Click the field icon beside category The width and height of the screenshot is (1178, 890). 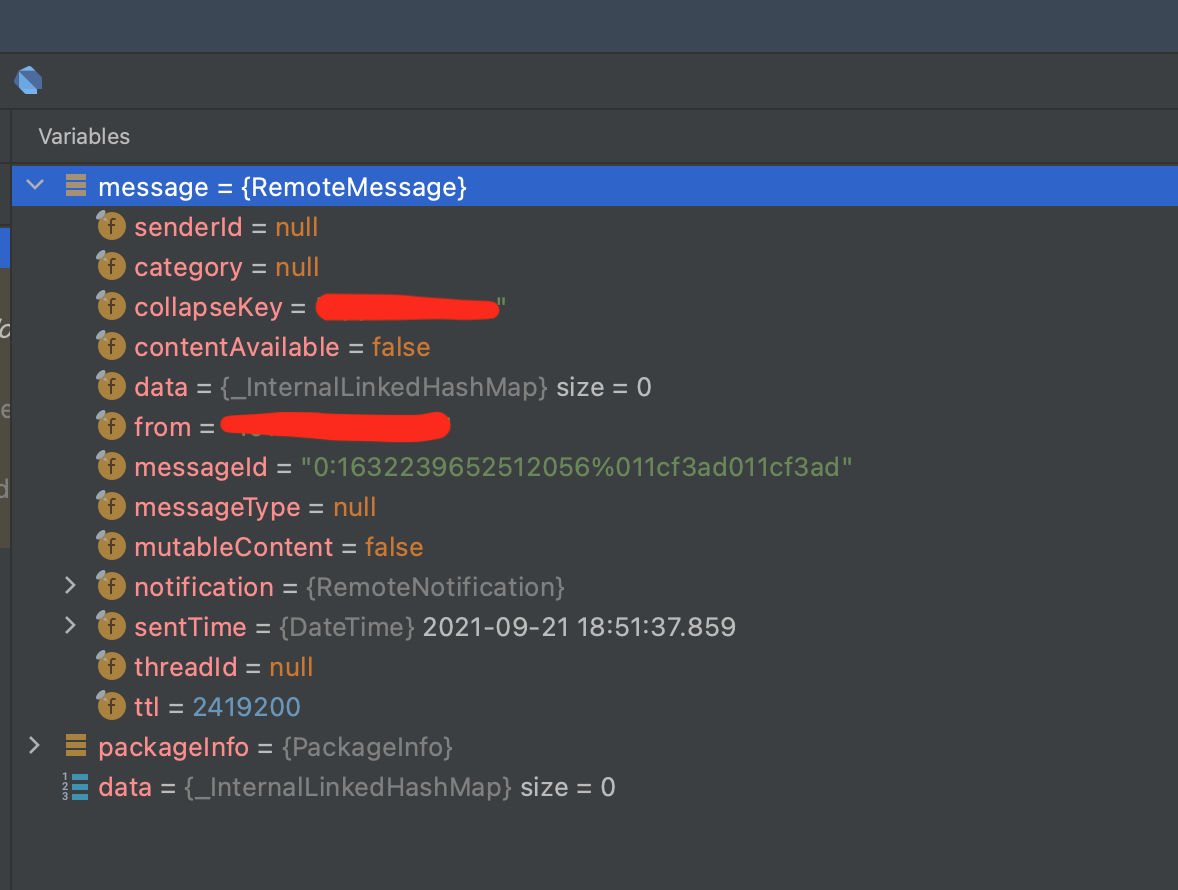[x=111, y=266]
